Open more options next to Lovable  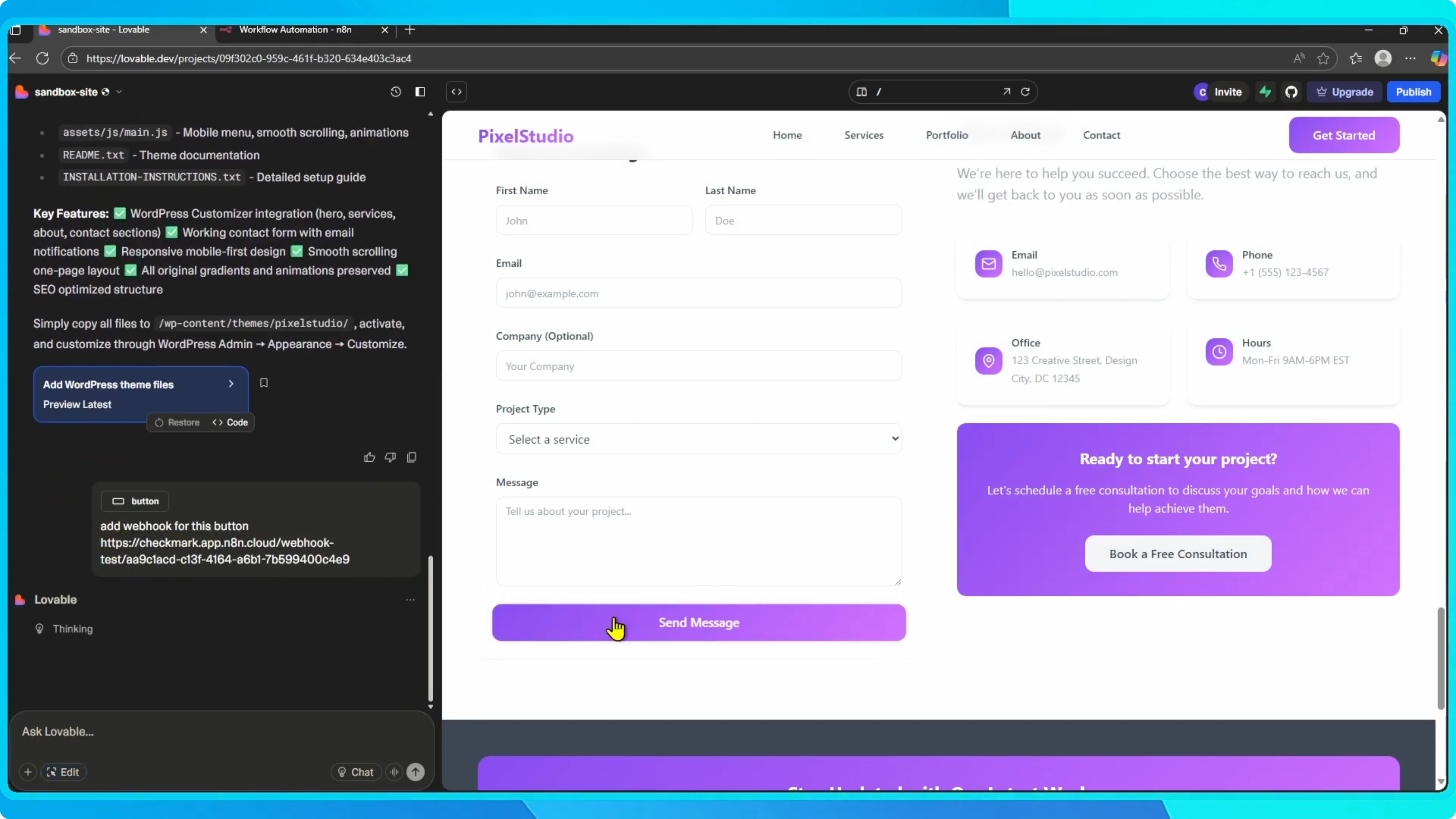(x=410, y=600)
